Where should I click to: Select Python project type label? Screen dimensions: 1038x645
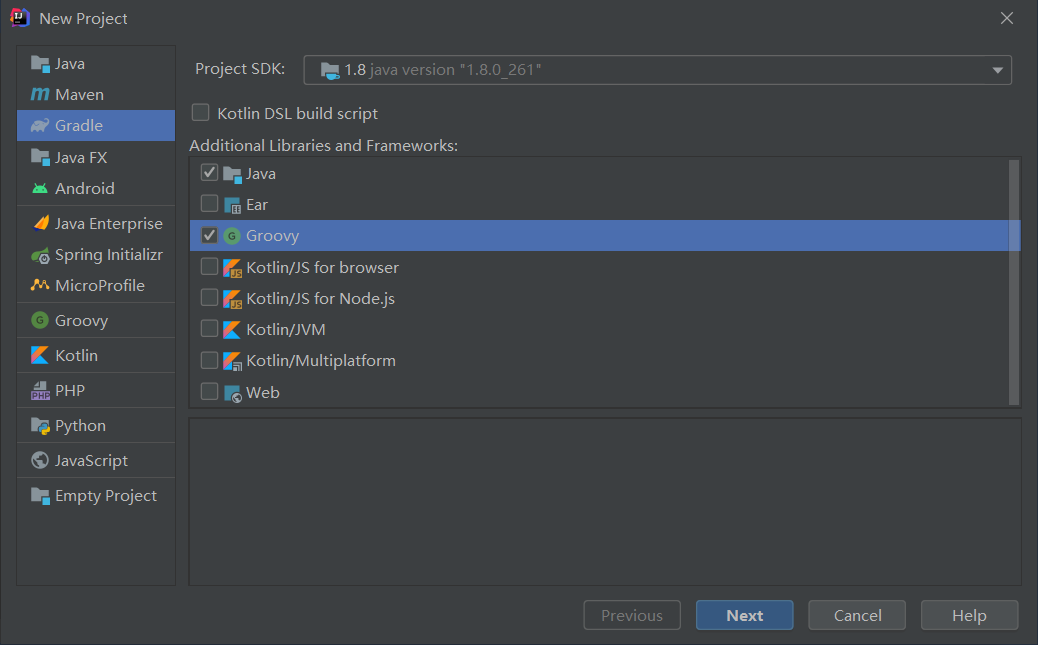(x=80, y=426)
